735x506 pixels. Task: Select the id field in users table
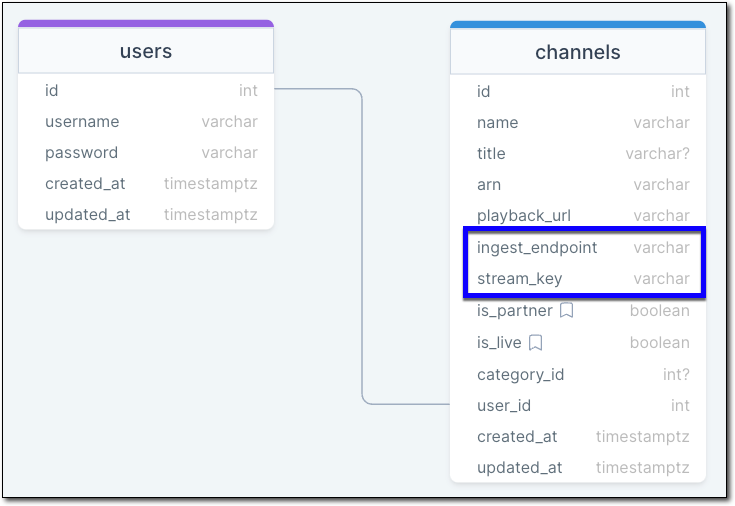(x=146, y=91)
